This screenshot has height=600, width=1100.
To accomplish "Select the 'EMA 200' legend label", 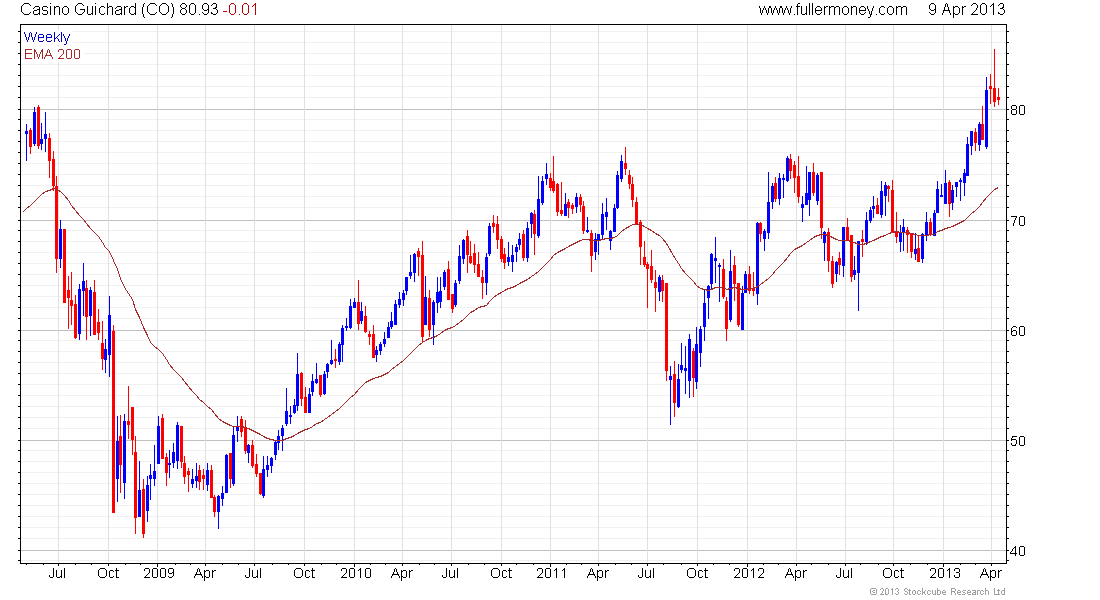I will pos(53,54).
